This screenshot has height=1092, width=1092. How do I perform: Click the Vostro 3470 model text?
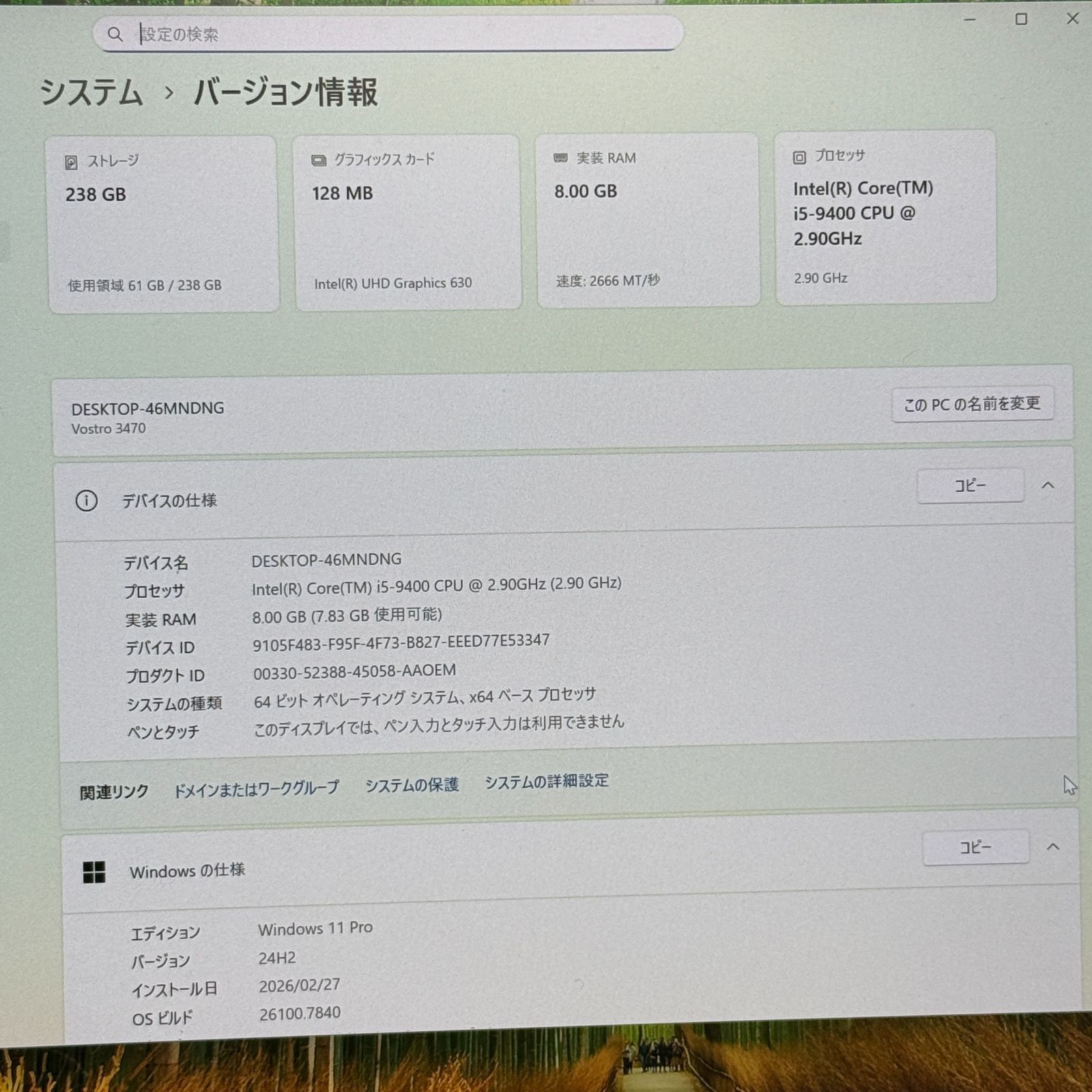click(109, 429)
